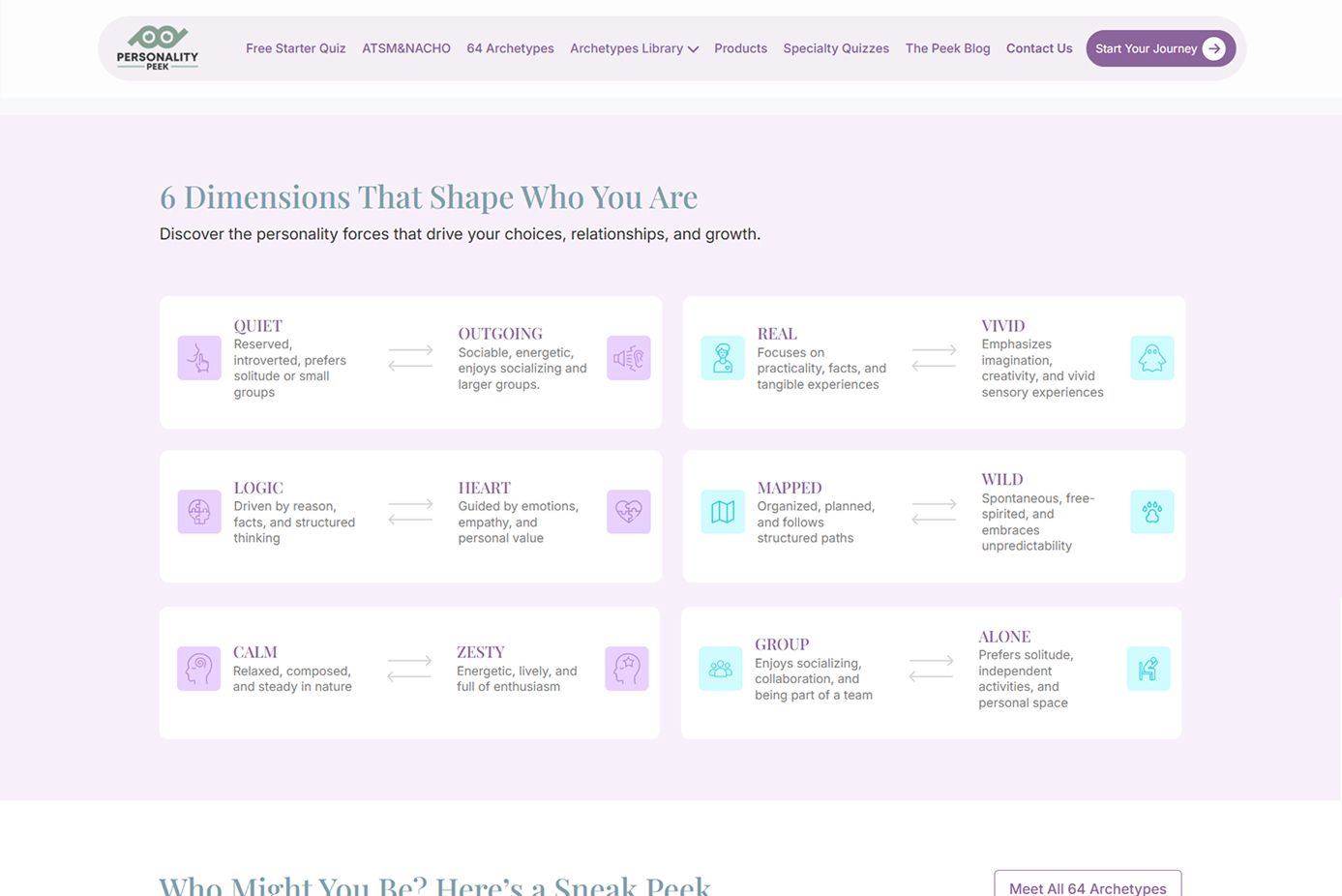Click the Mapped map icon
This screenshot has width=1342, height=896.
pos(723,512)
